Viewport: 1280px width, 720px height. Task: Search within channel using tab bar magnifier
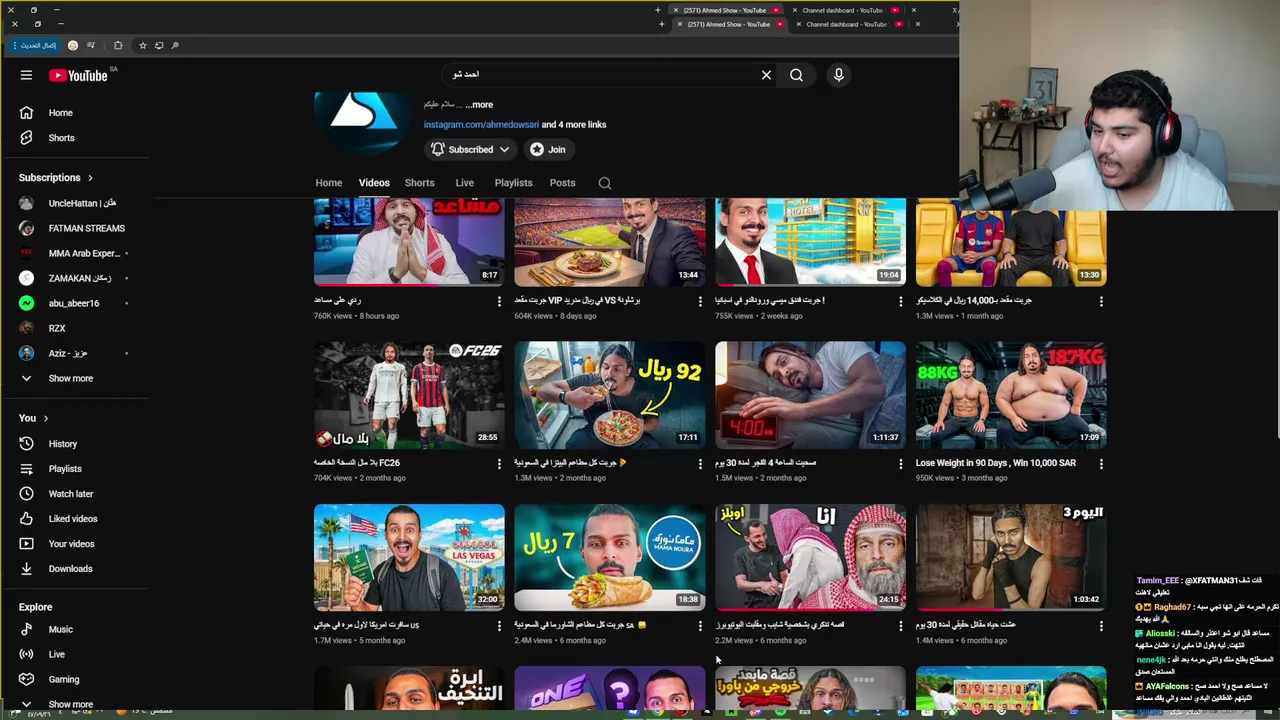coord(604,183)
